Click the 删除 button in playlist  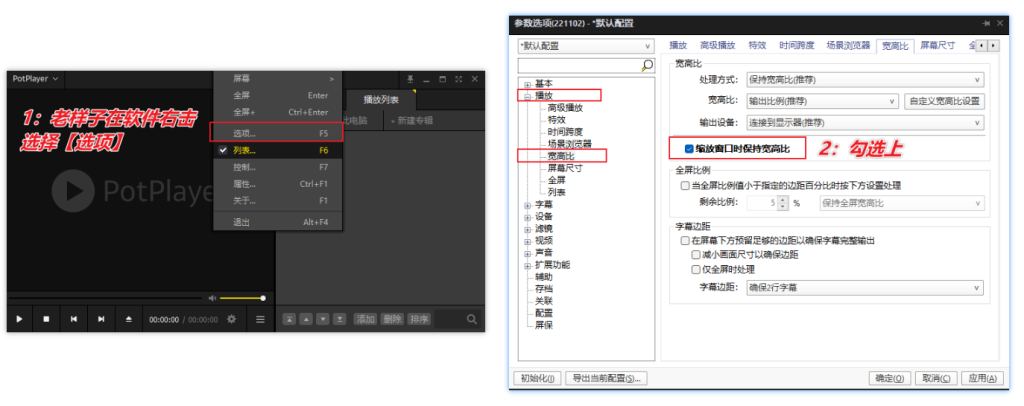392,319
